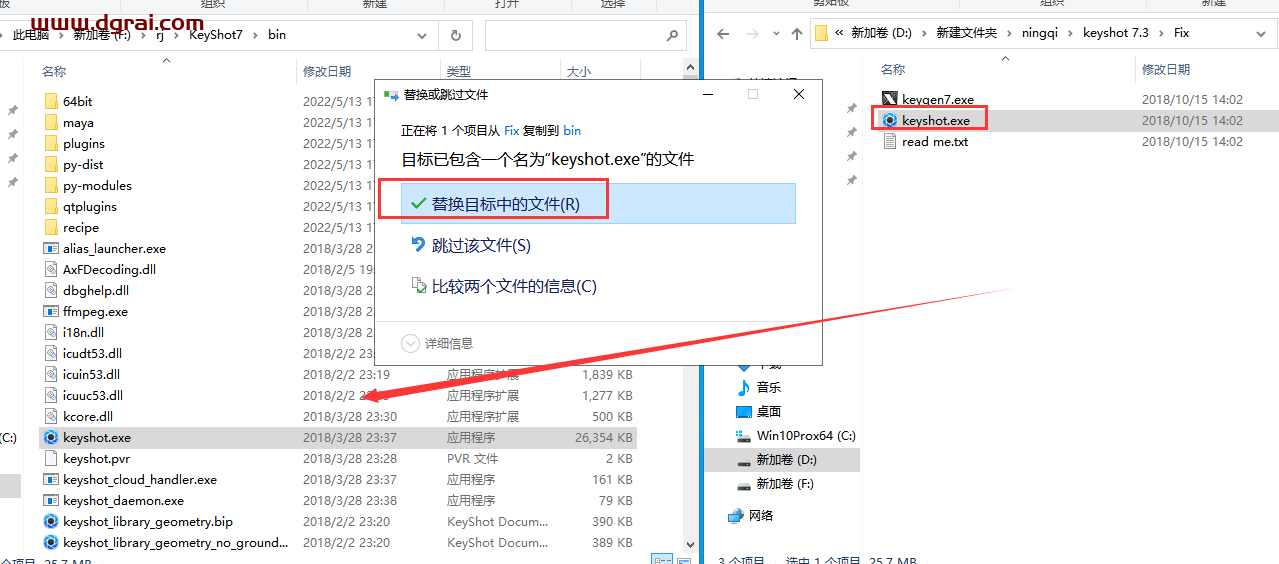The height and width of the screenshot is (564, 1279).
Task: Click keyshot 7.3 breadcrumb in Fix window
Action: click(1116, 33)
